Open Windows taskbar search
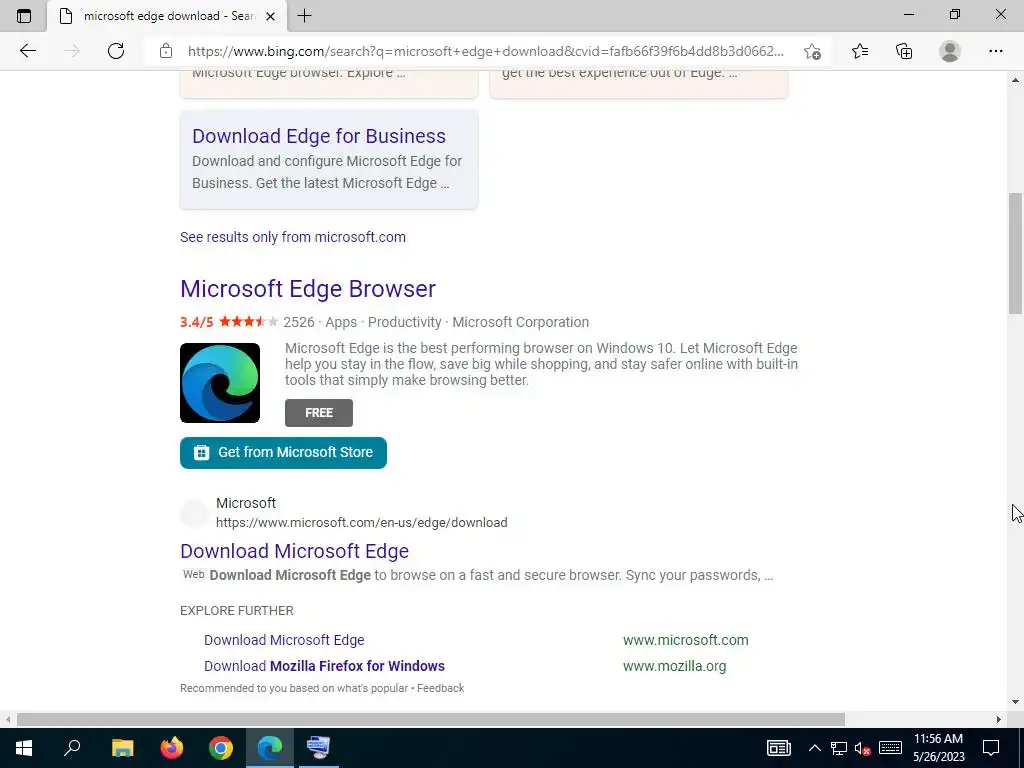 pos(72,748)
